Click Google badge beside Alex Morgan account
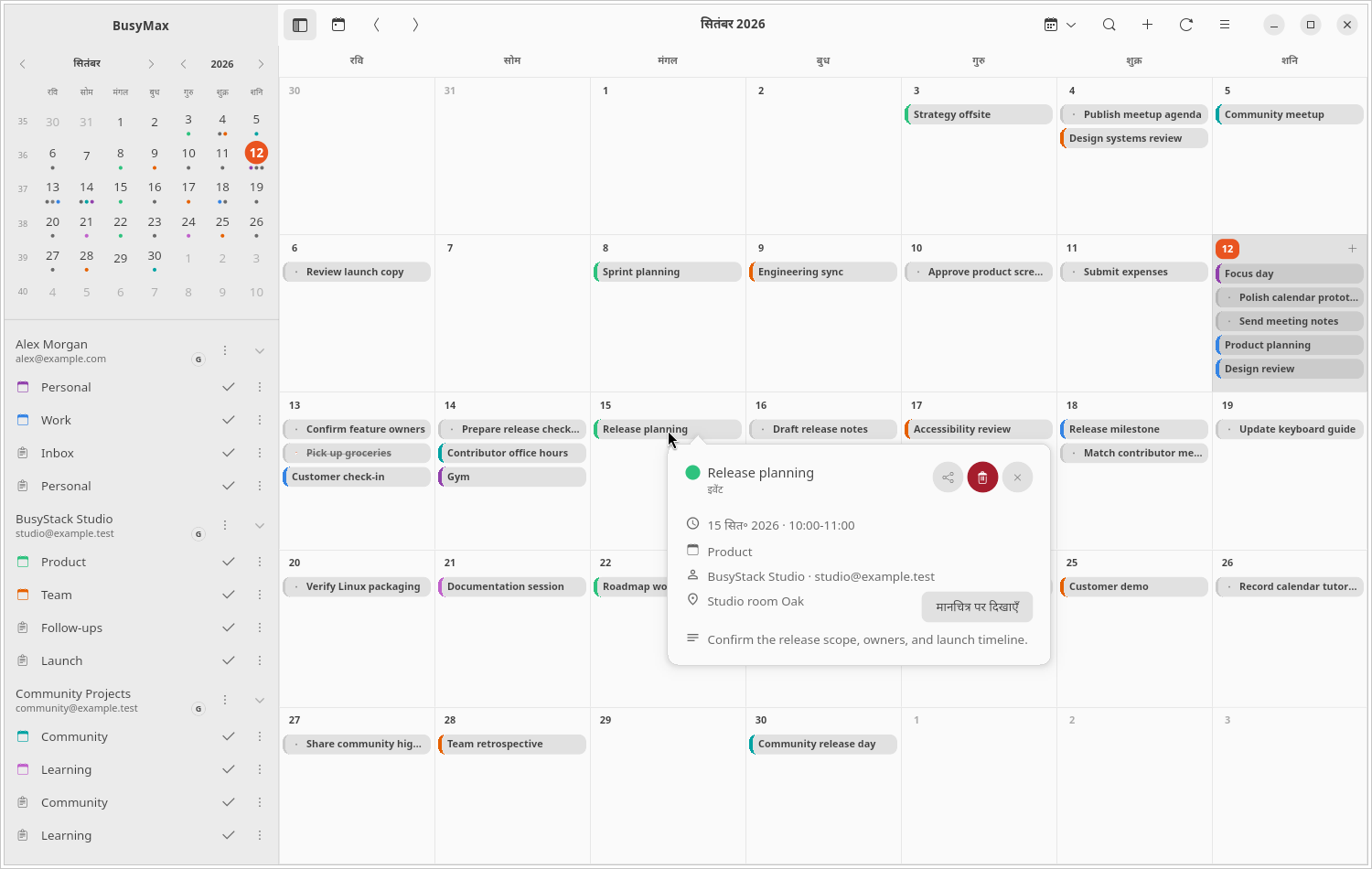This screenshot has width=1372, height=869. (x=198, y=359)
